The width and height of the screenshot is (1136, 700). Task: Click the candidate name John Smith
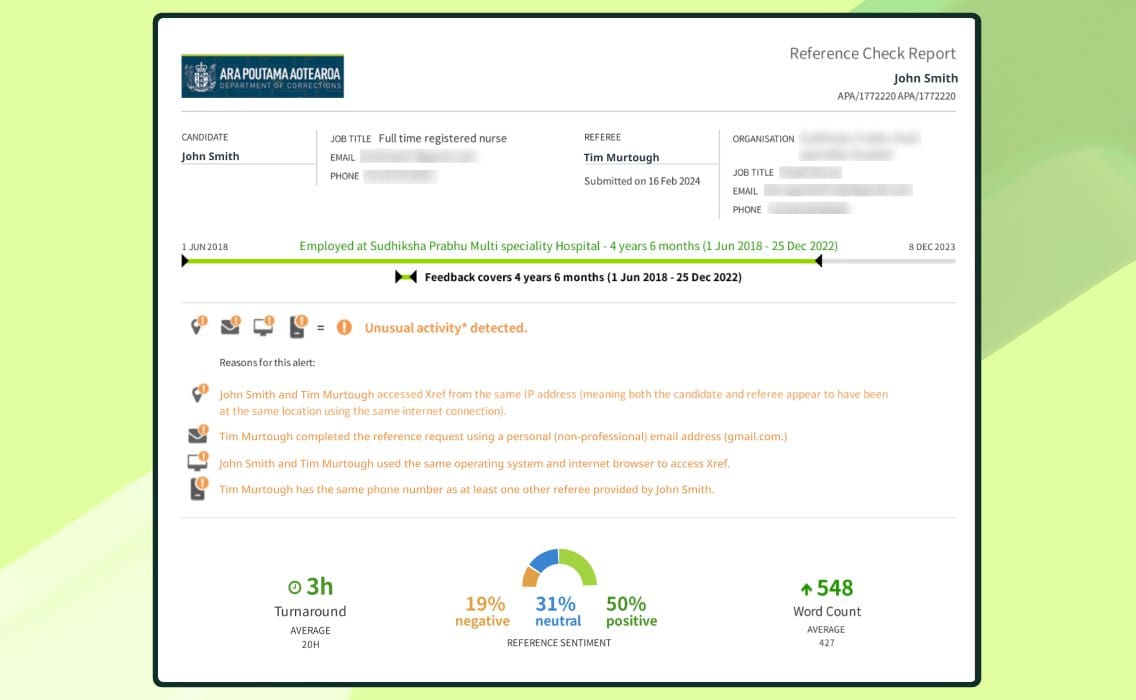coord(211,156)
